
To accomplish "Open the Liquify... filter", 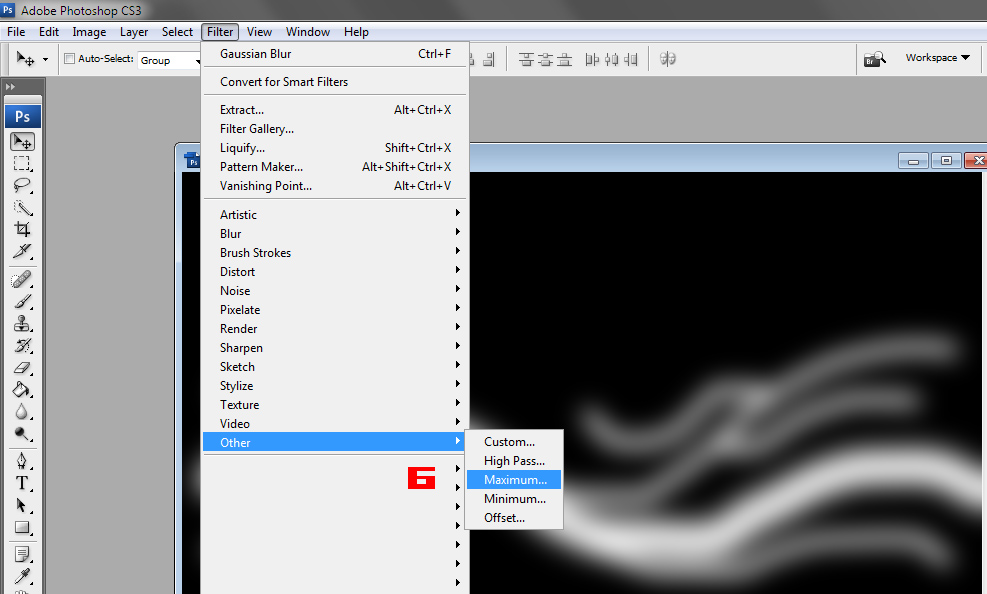I will (336, 148).
